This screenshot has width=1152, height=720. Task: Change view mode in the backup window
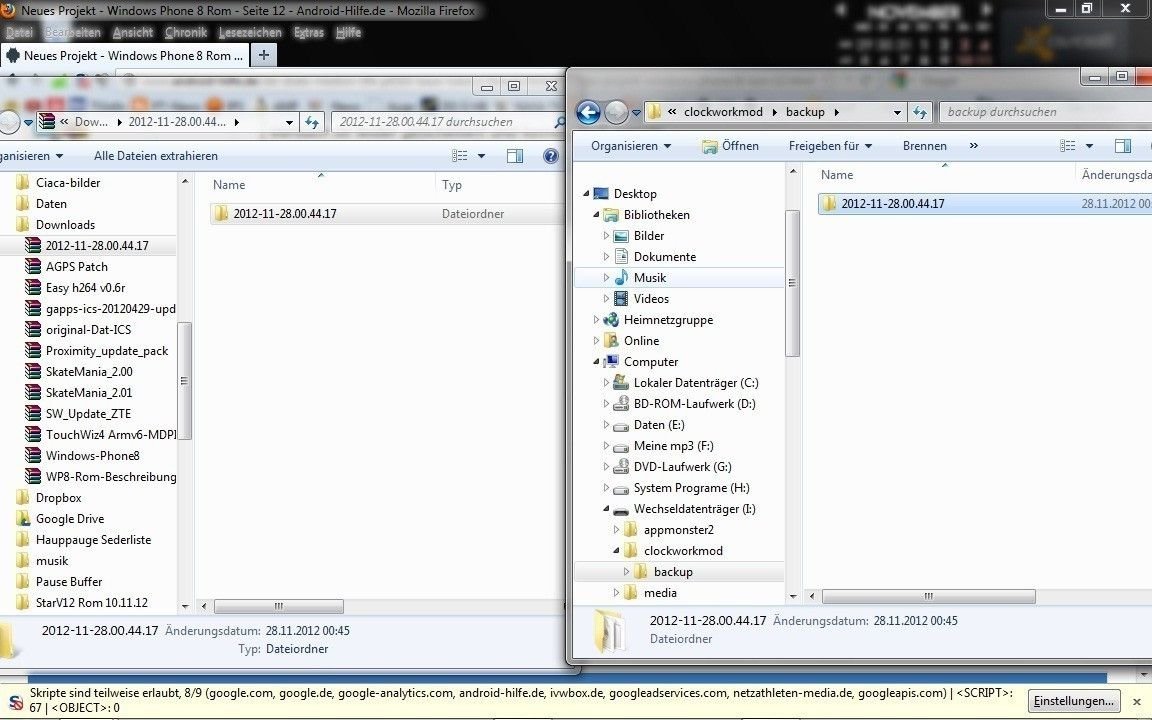click(1068, 145)
